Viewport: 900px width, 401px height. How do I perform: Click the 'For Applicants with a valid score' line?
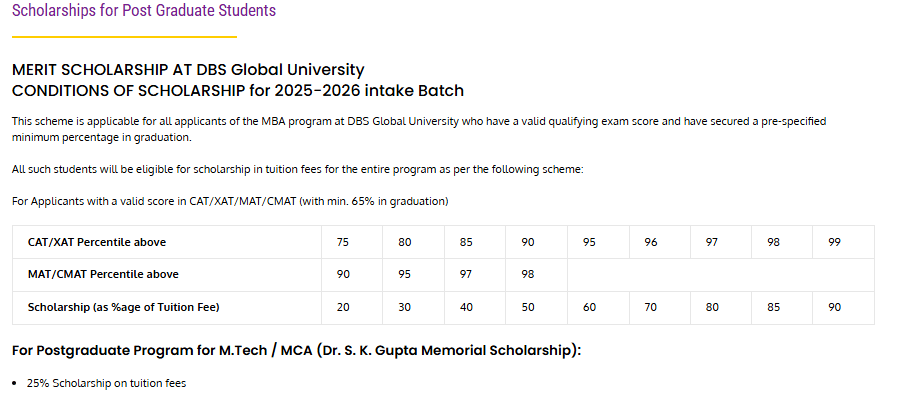click(x=230, y=201)
